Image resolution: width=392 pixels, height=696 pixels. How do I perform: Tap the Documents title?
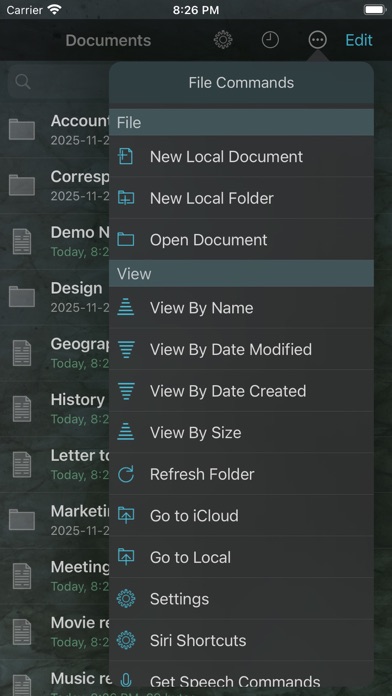point(108,40)
